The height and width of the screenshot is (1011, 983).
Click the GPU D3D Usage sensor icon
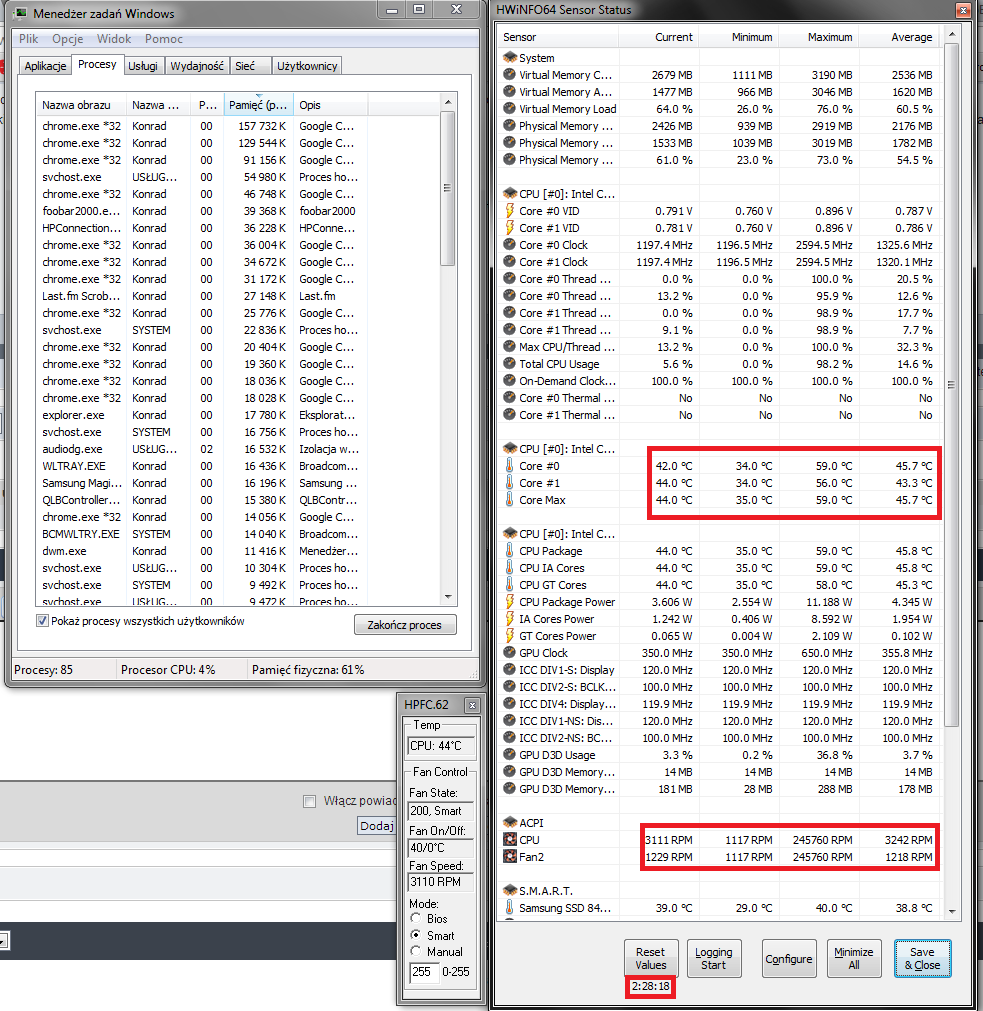tap(510, 755)
